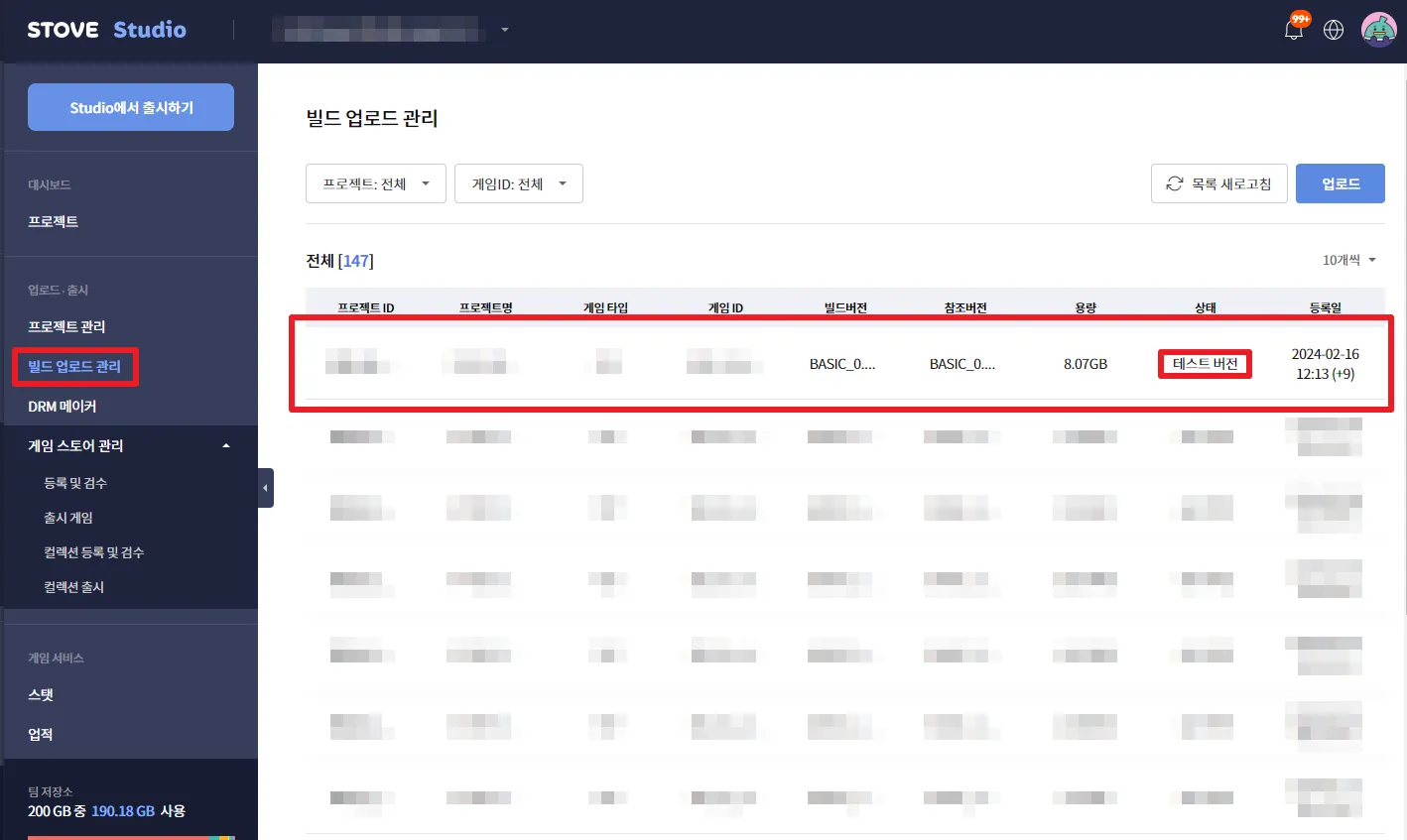This screenshot has height=840, width=1407.
Task: Open 출시 게임 submenu item
Action: pos(68,518)
